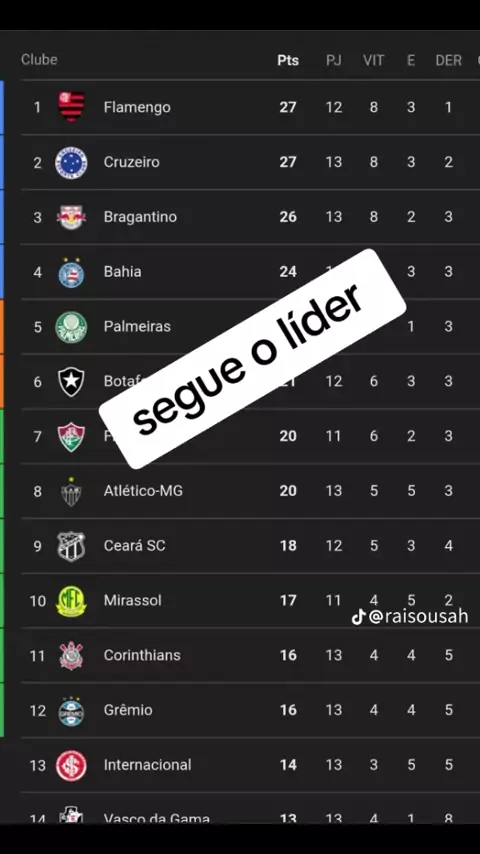Tap the Grêmio team badge
480x854 pixels.
[x=71, y=710]
